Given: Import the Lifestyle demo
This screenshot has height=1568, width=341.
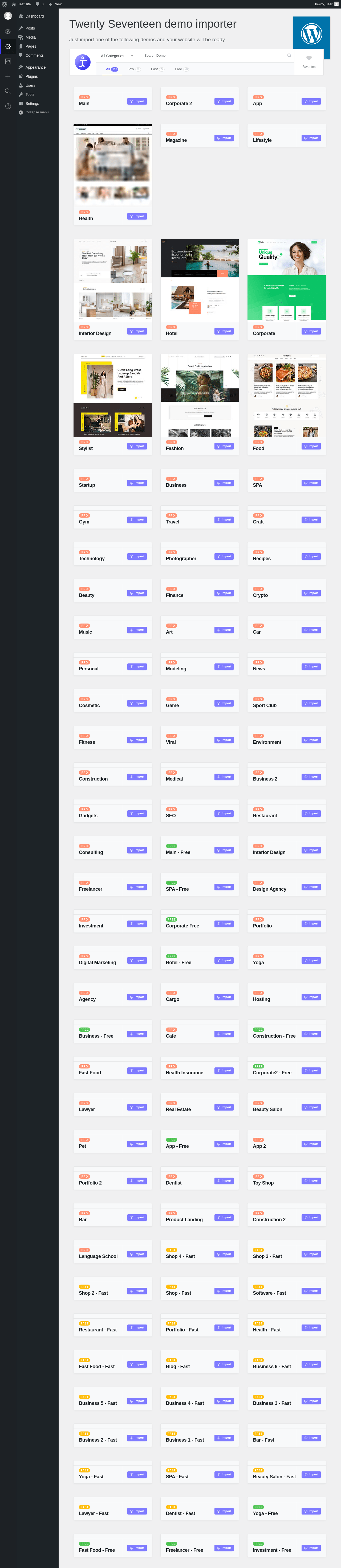Looking at the screenshot, I should pos(311,138).
